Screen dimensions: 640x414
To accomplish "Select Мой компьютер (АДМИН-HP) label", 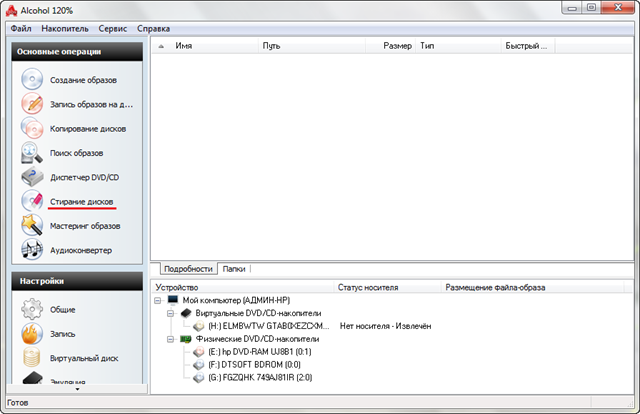I will 236,300.
